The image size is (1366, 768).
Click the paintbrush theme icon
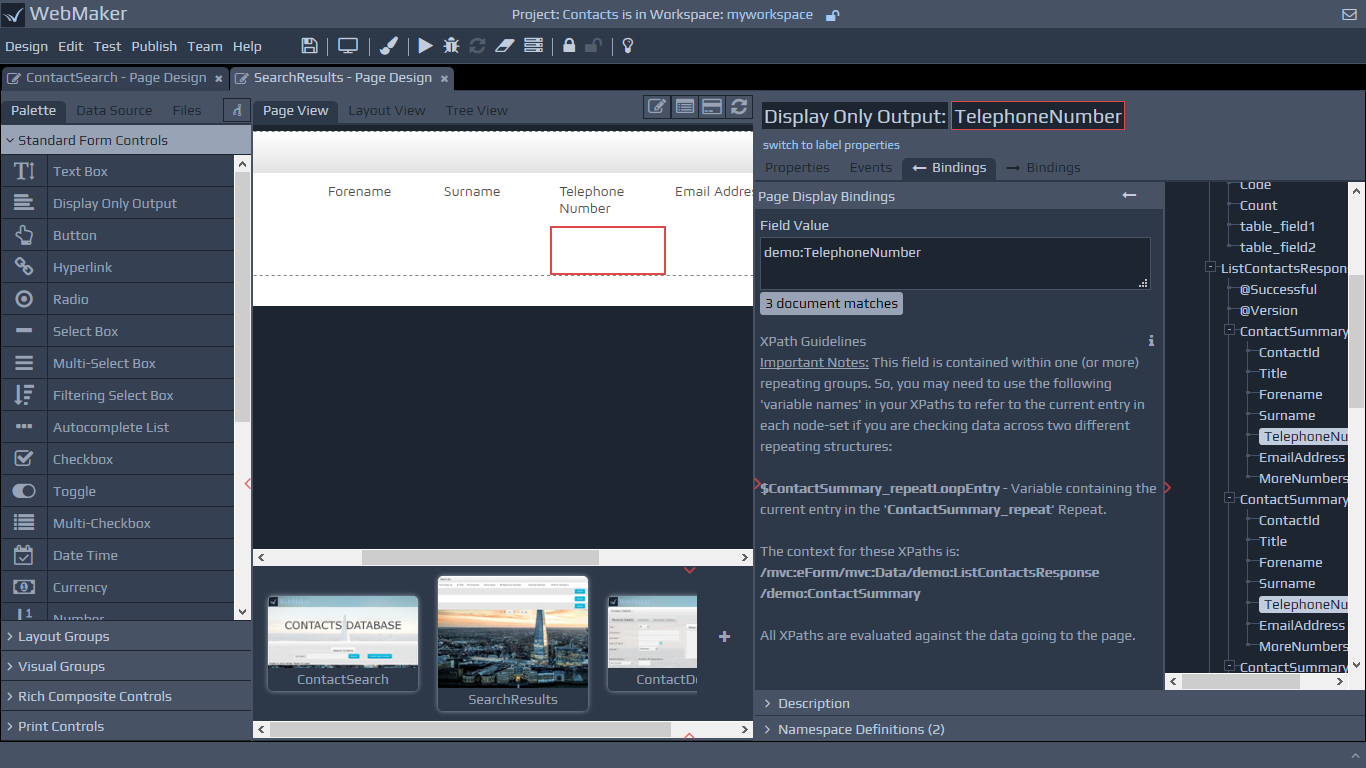[390, 46]
